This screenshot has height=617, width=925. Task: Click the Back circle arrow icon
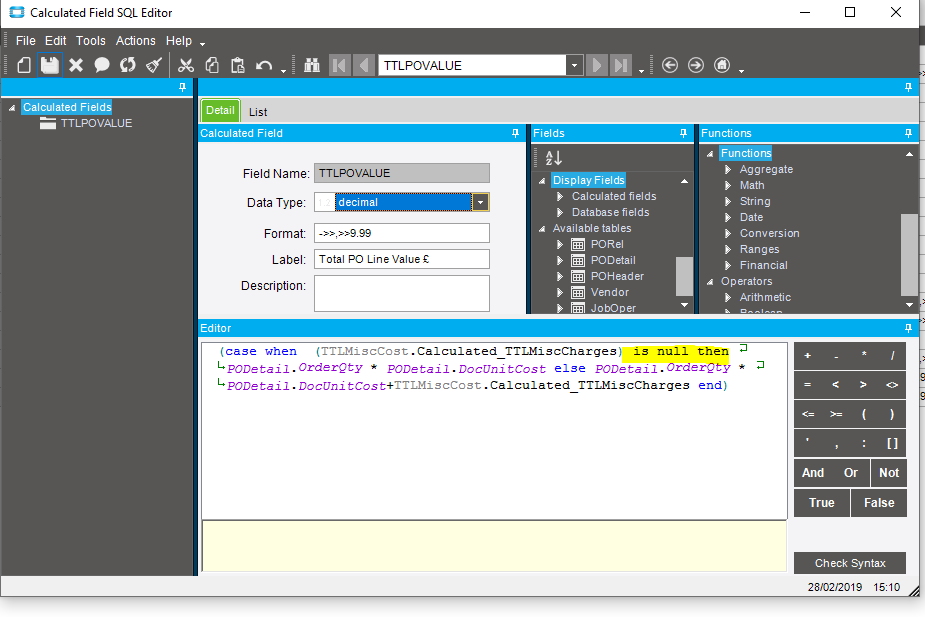click(670, 65)
